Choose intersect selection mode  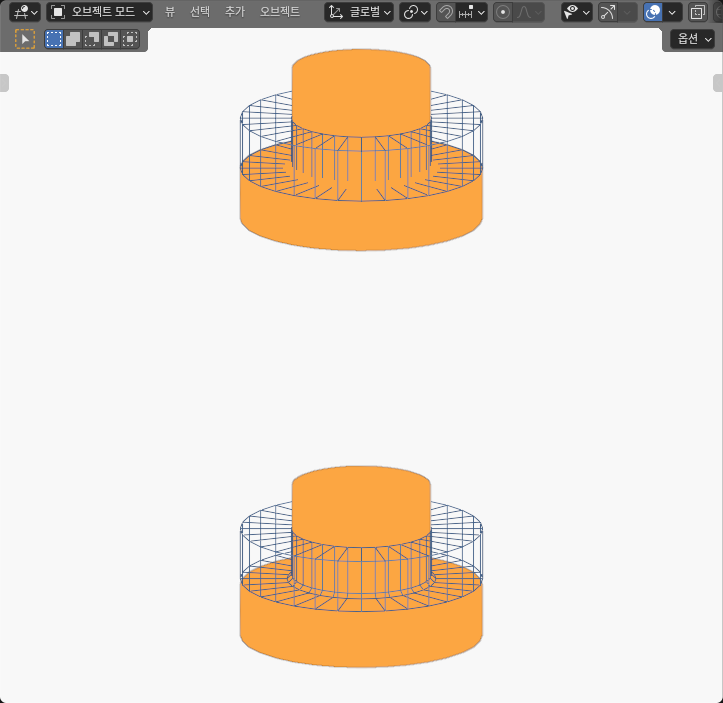point(130,39)
